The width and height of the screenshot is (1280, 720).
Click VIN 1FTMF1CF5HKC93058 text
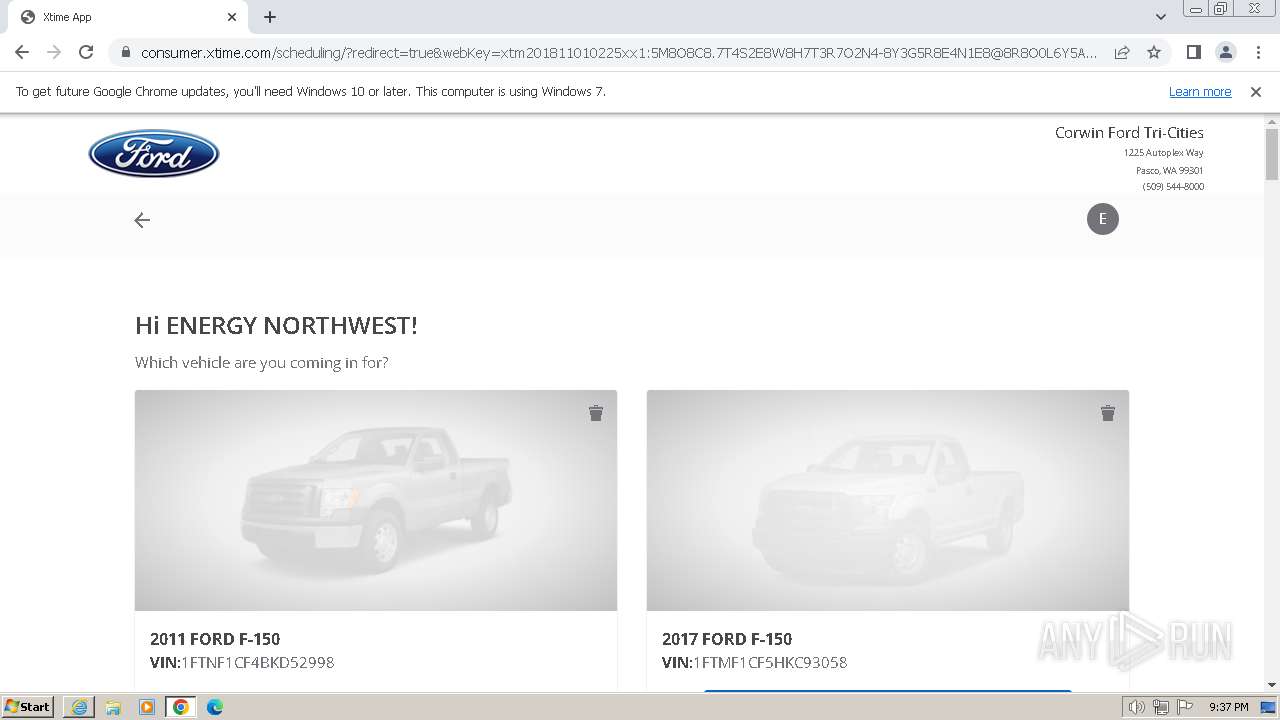pos(754,662)
